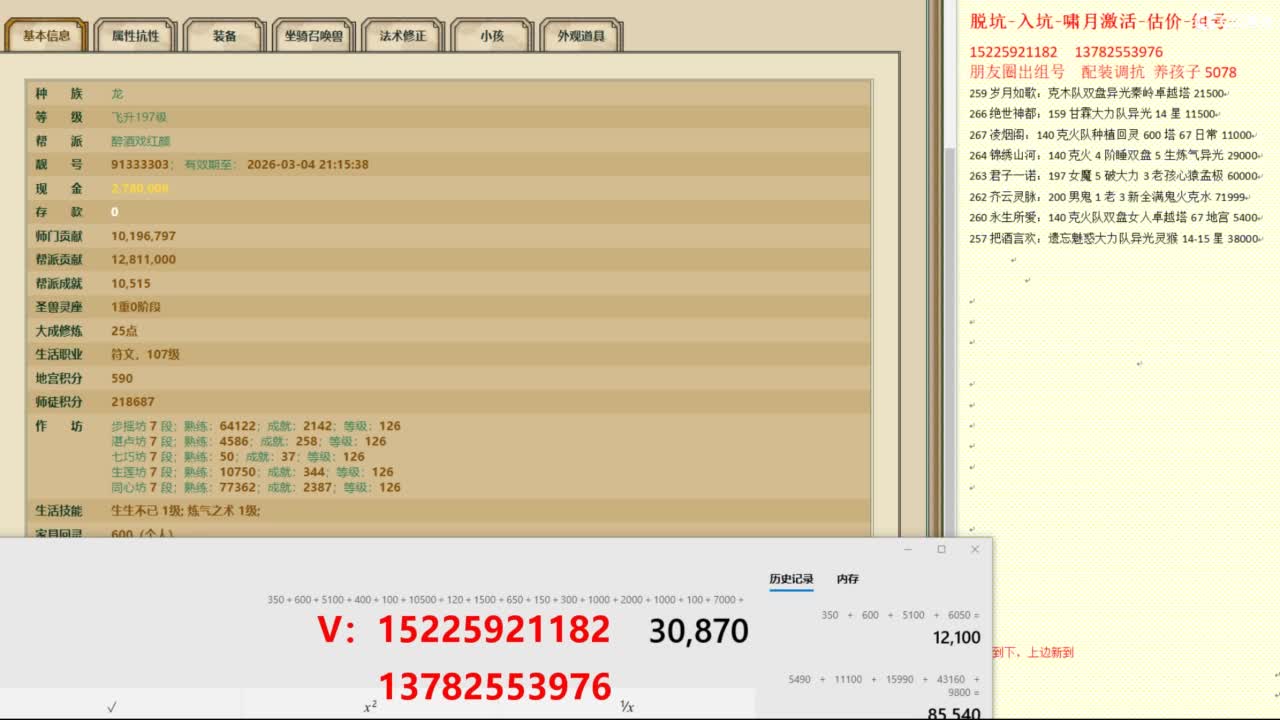Click document line 263 君子一诺

coord(1113,176)
